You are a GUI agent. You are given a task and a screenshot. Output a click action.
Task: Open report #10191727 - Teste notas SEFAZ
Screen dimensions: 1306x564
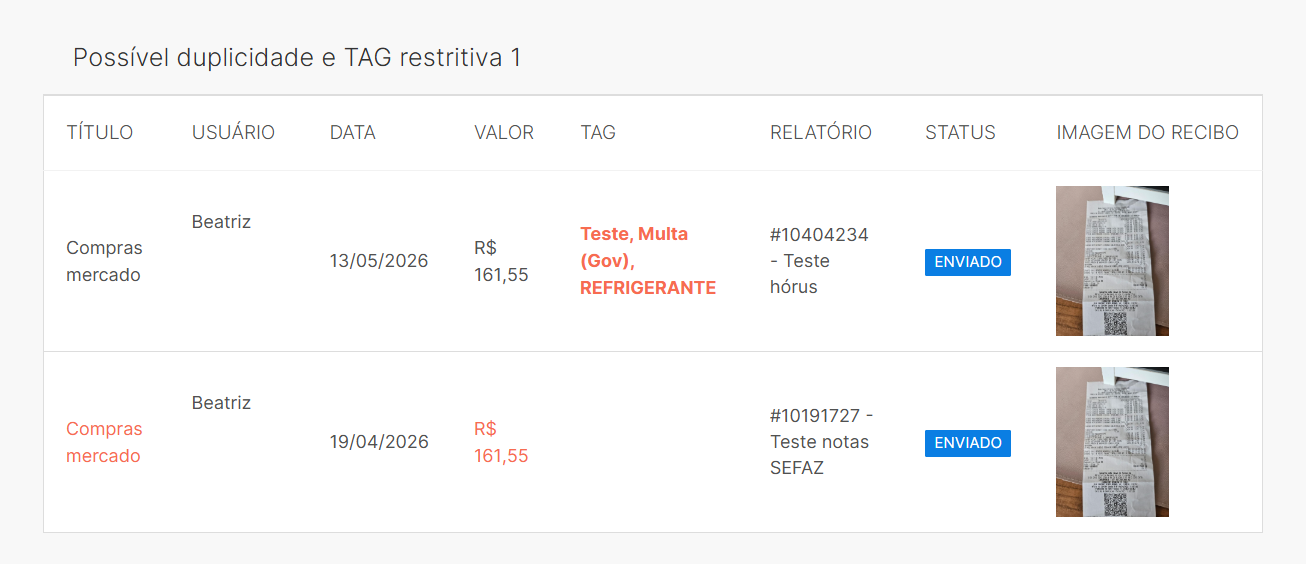point(822,442)
